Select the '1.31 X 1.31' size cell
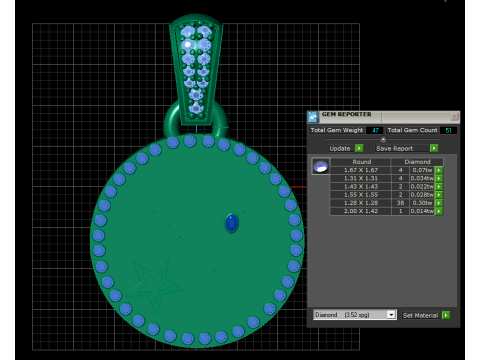The image size is (480, 360). coord(361,178)
